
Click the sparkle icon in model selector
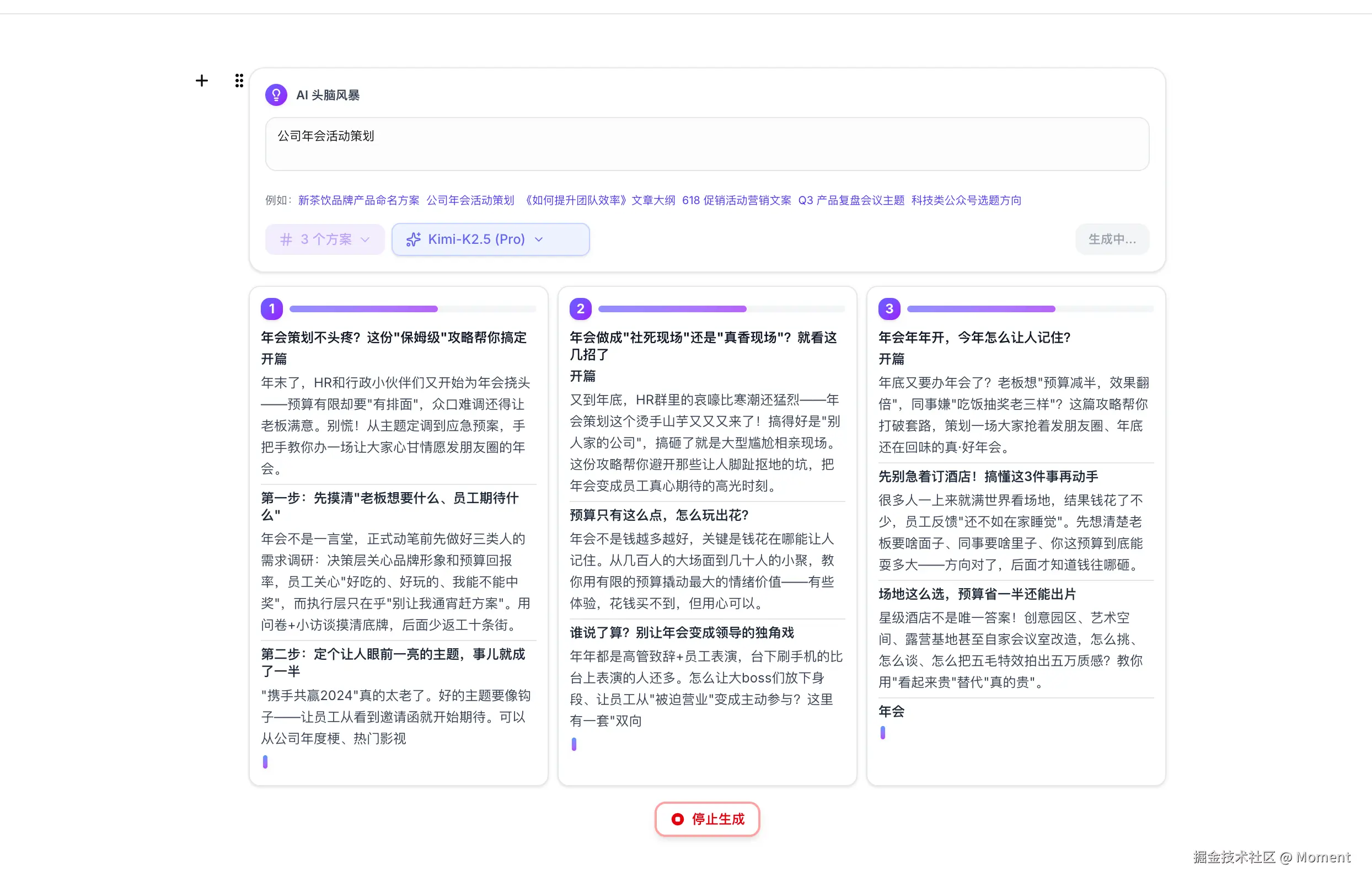(x=414, y=239)
